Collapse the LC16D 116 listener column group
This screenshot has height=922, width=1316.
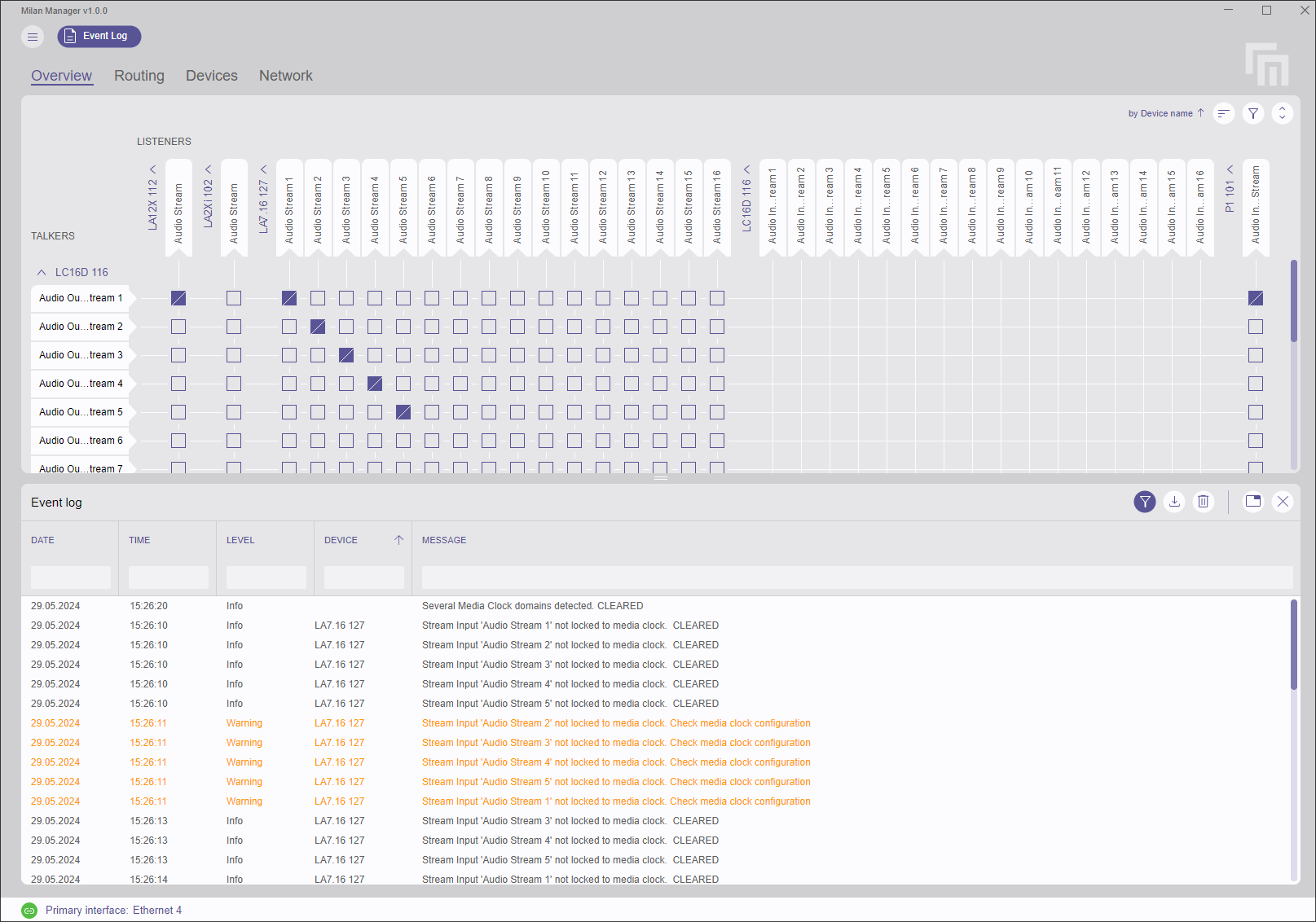[x=746, y=169]
